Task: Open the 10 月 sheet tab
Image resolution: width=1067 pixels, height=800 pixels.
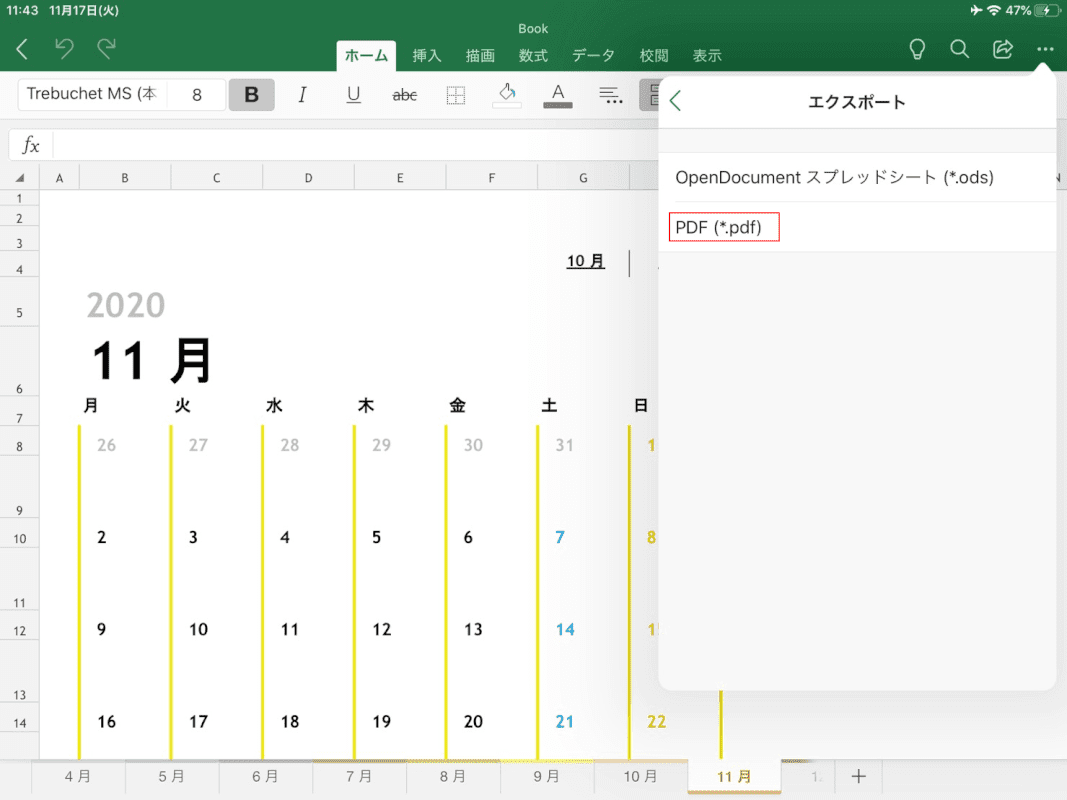Action: click(640, 776)
